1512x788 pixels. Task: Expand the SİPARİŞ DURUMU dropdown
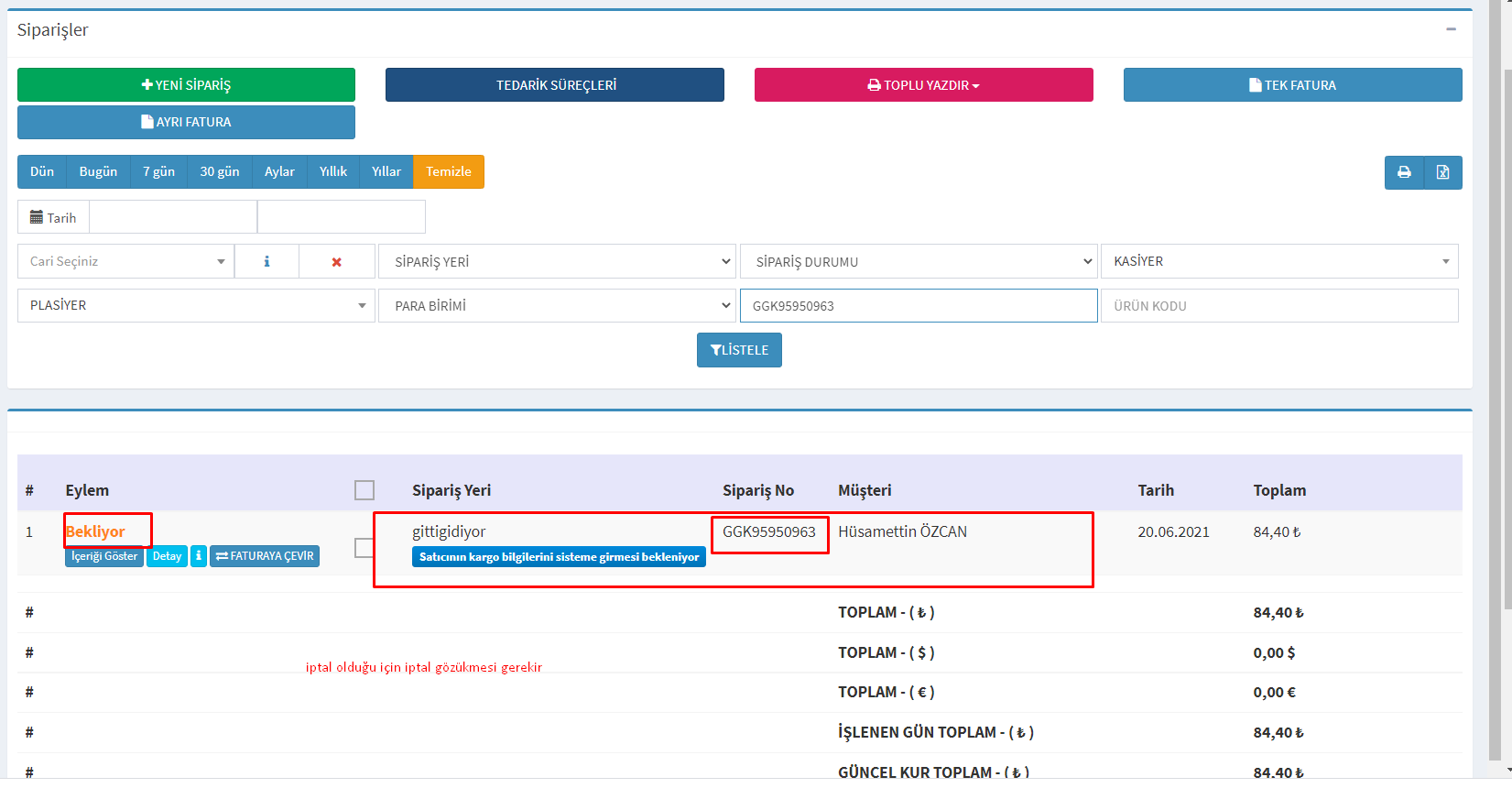coord(918,261)
